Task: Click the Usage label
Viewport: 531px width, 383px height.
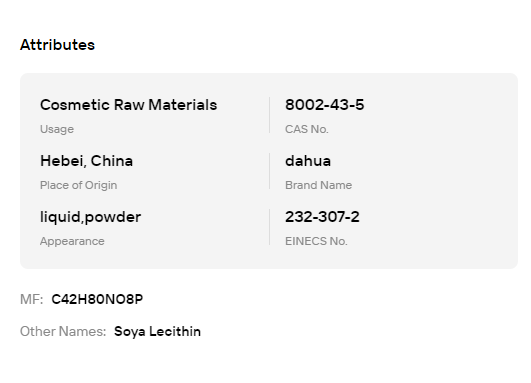Action: (57, 129)
